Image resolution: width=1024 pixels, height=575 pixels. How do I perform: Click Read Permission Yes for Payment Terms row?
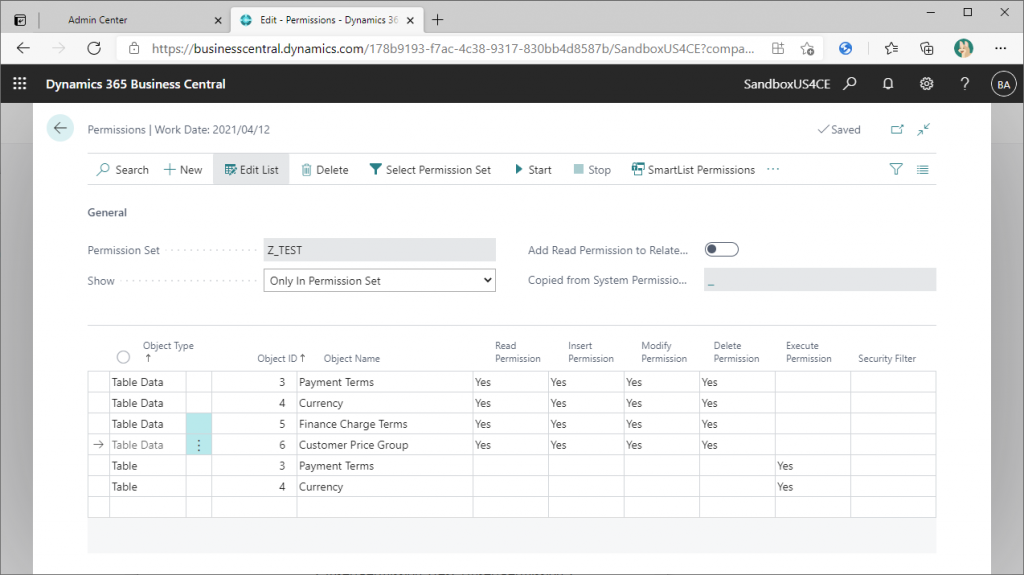tap(511, 382)
